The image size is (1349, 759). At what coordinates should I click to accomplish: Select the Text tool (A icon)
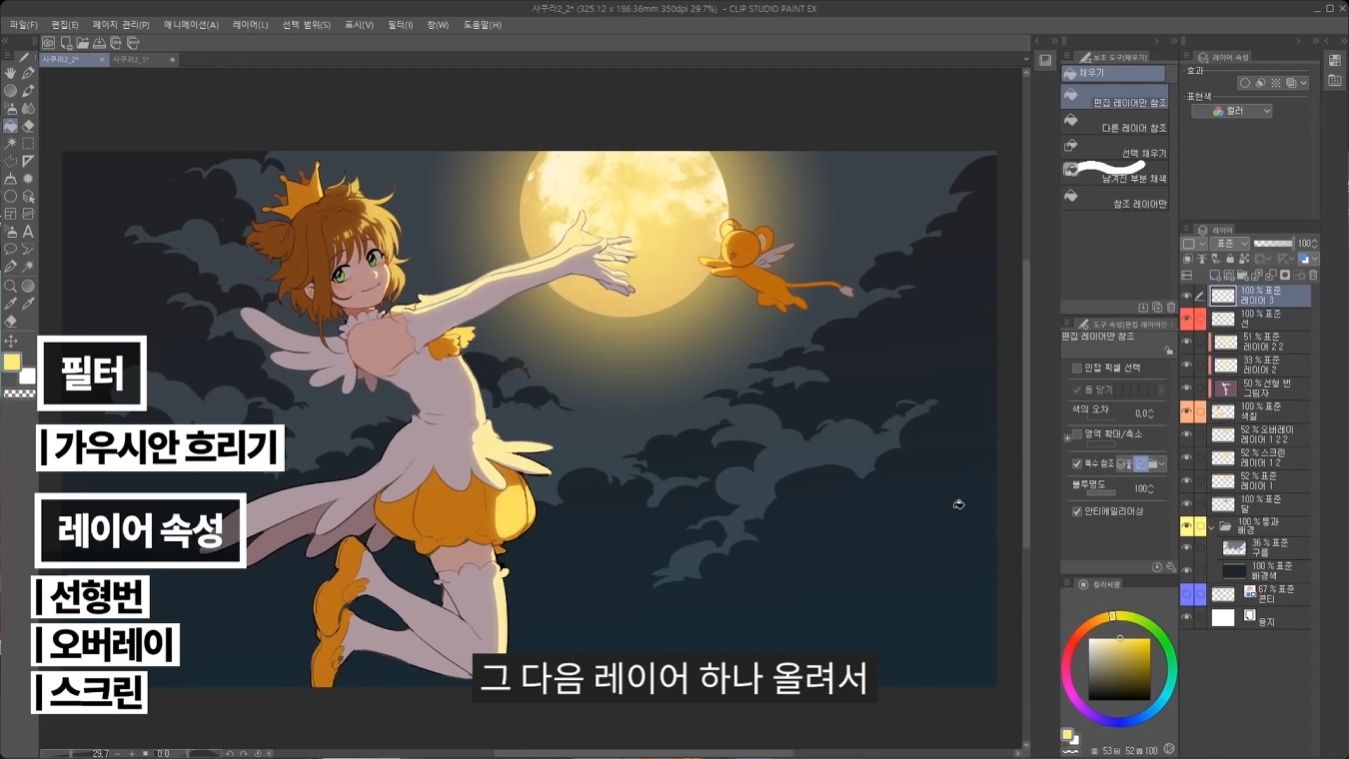pyautogui.click(x=28, y=232)
